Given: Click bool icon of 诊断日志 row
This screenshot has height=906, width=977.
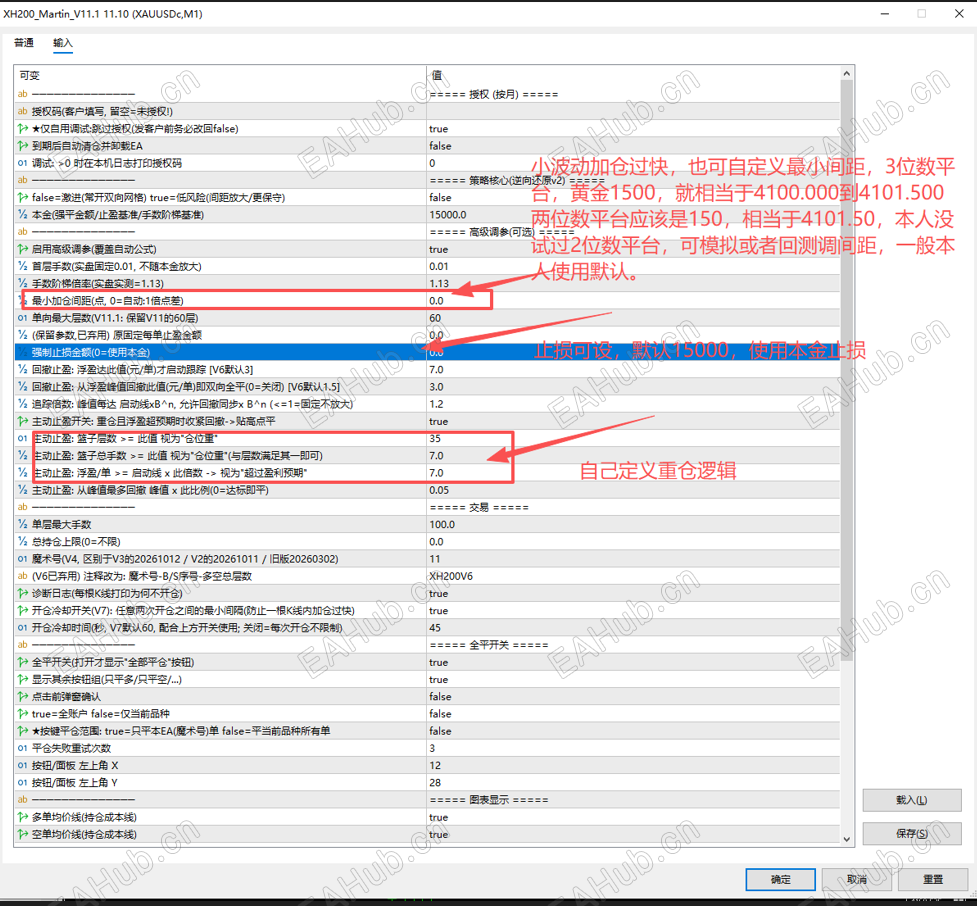Looking at the screenshot, I should point(22,593).
